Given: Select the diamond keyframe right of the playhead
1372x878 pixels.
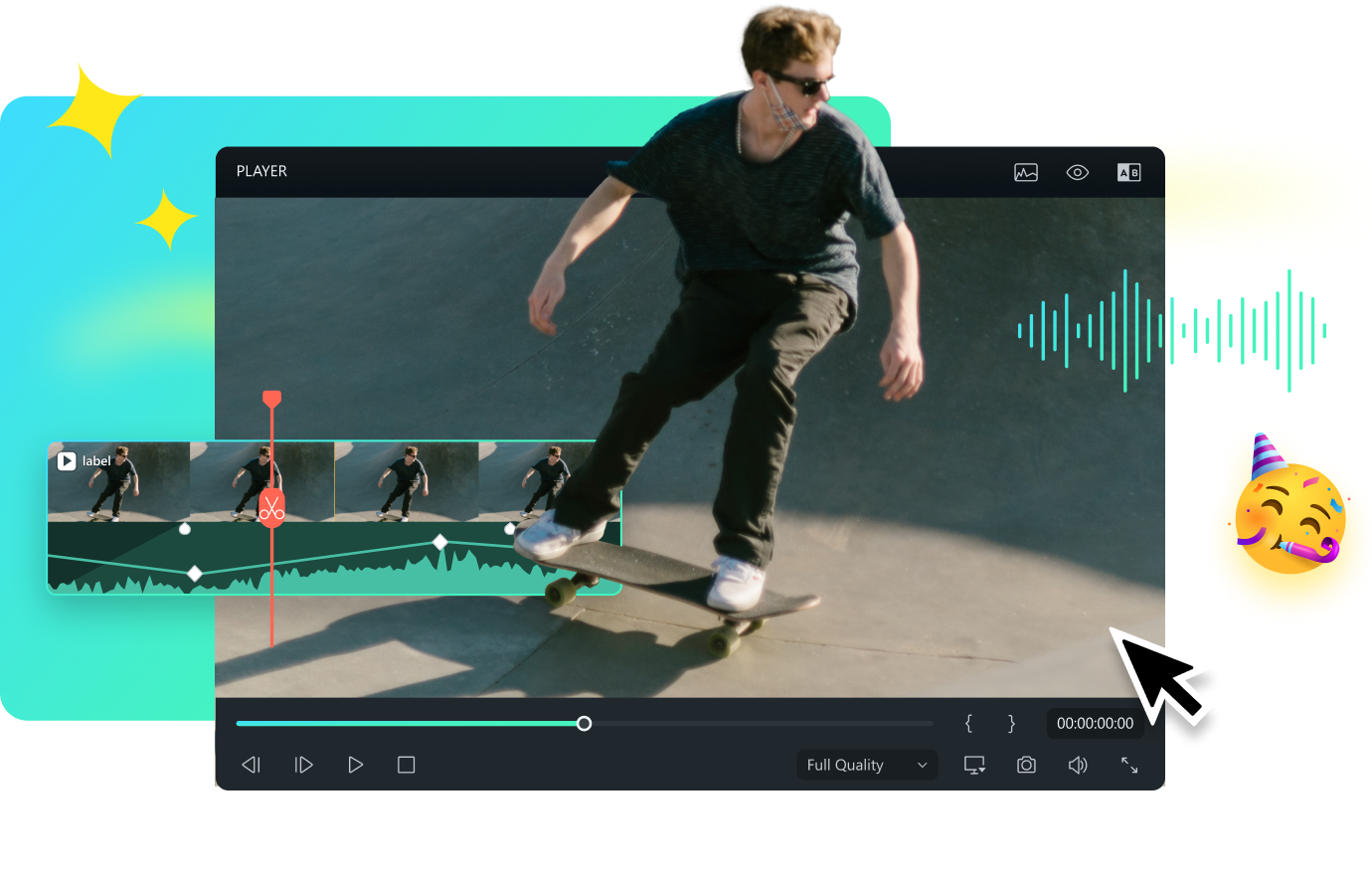Looking at the screenshot, I should 439,542.
